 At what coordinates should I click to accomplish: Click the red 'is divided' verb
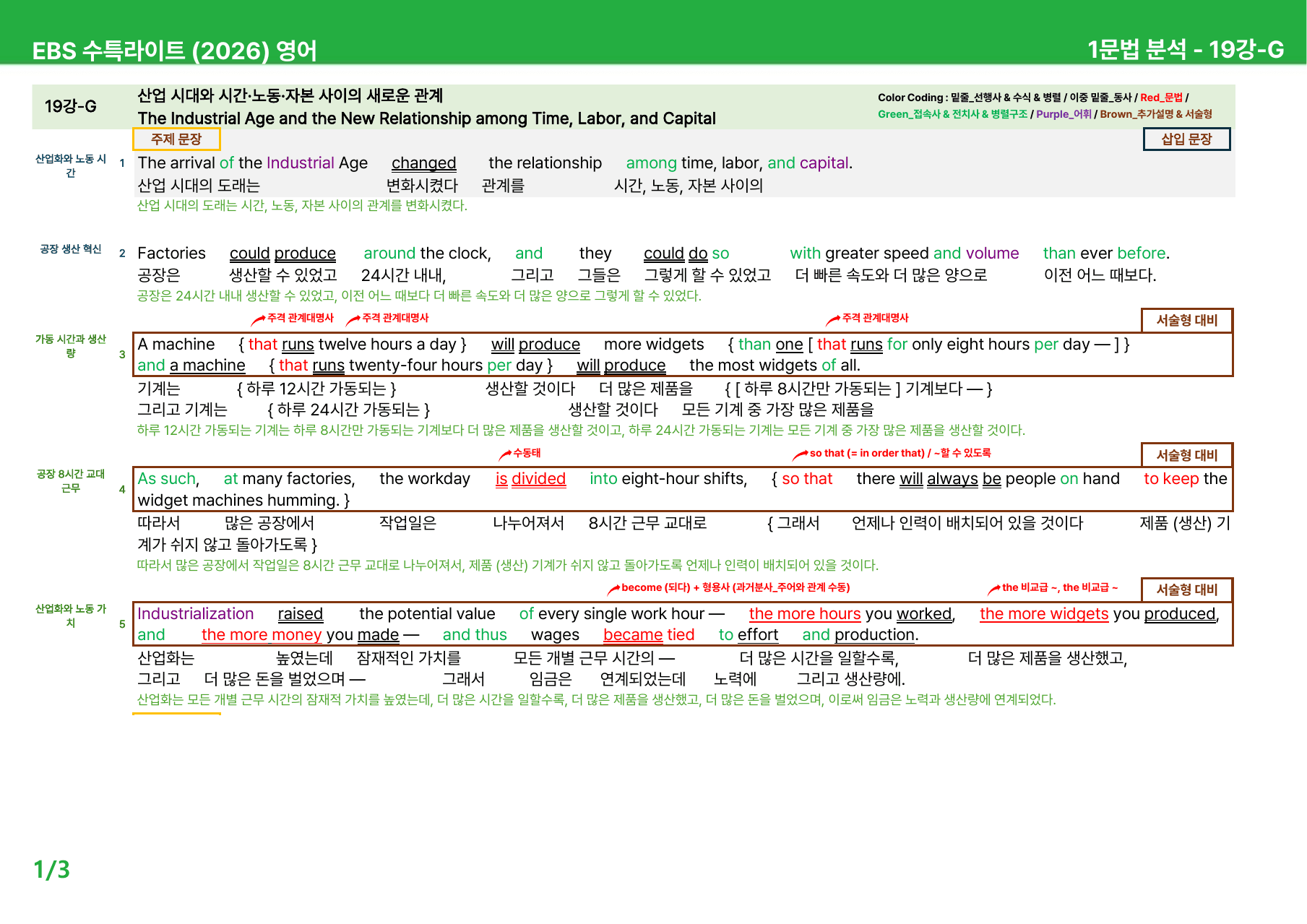(530, 479)
